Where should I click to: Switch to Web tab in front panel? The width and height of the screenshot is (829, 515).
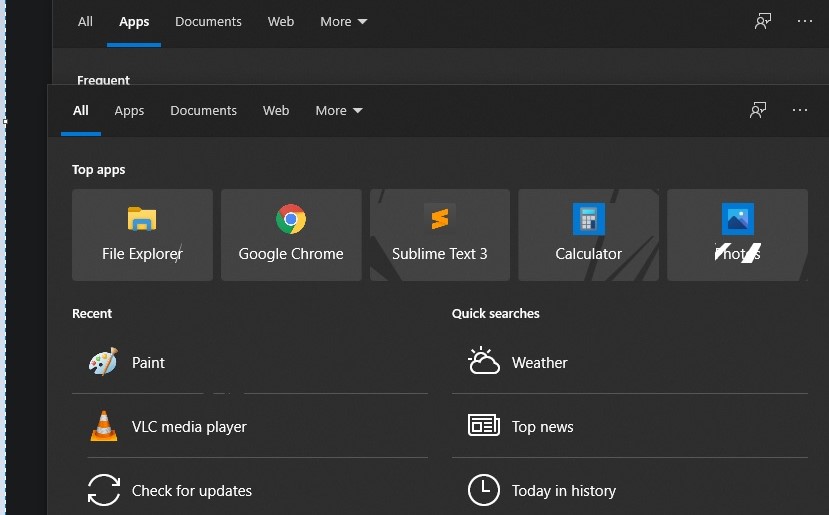coord(276,111)
